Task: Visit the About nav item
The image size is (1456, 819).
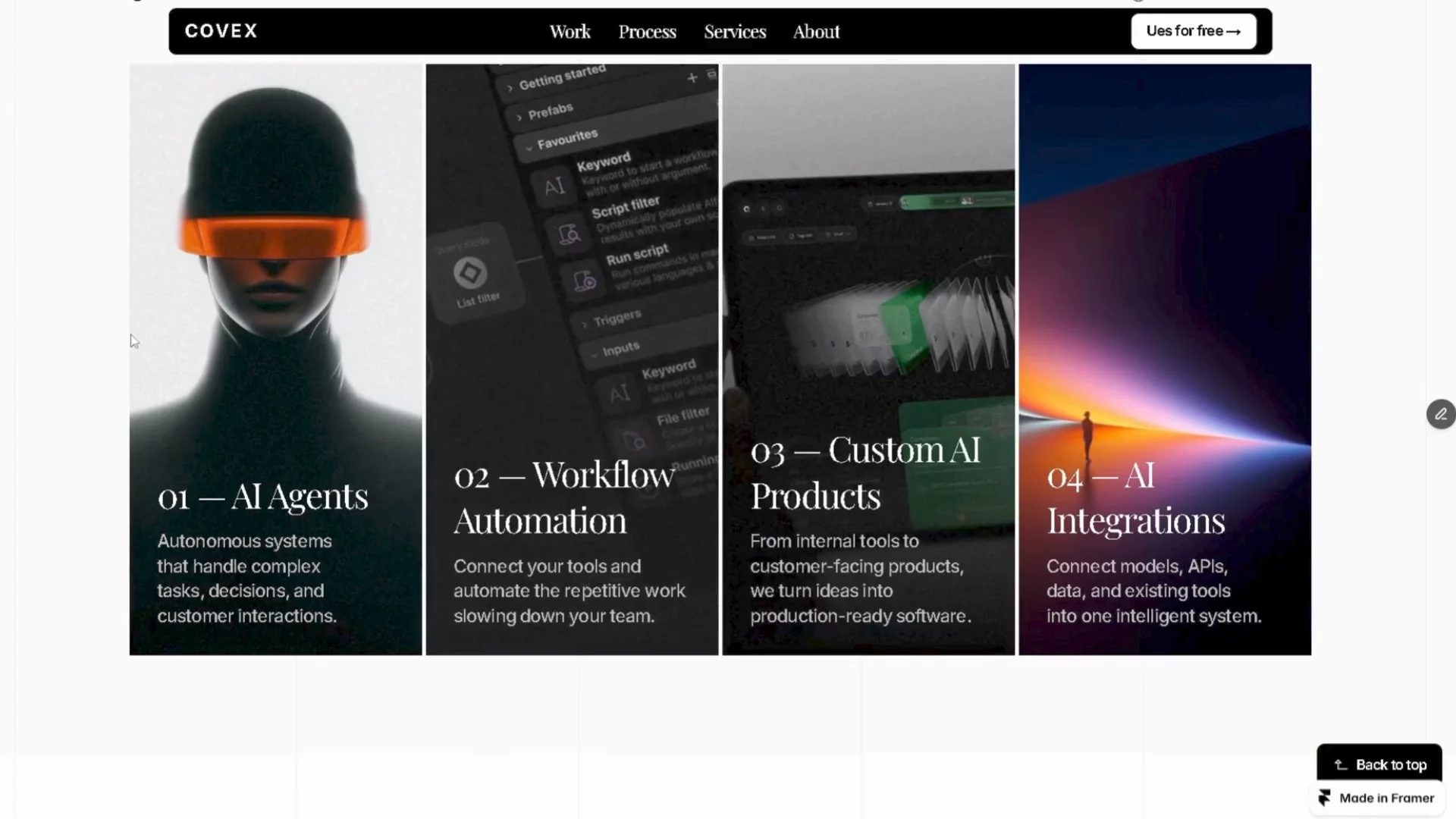Action: (816, 32)
